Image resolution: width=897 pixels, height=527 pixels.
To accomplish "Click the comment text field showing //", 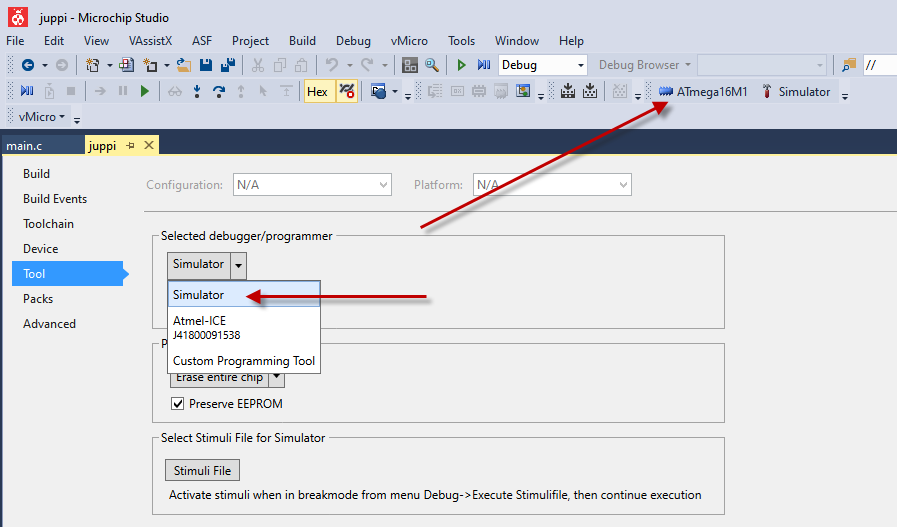I will pos(880,65).
